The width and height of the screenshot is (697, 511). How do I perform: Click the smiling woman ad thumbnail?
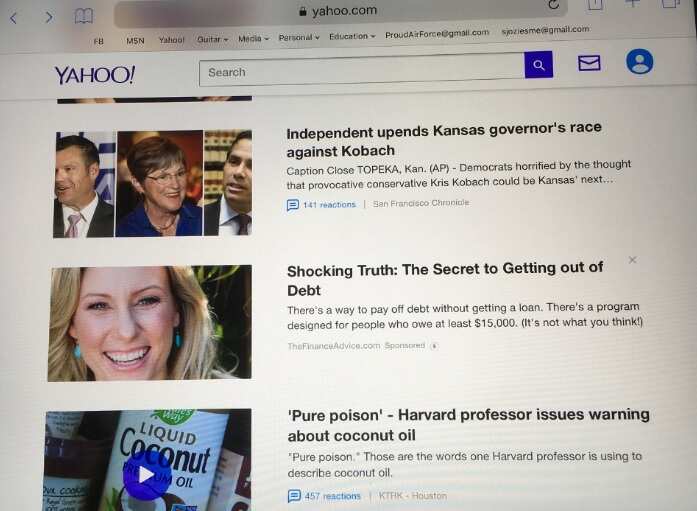pos(150,323)
